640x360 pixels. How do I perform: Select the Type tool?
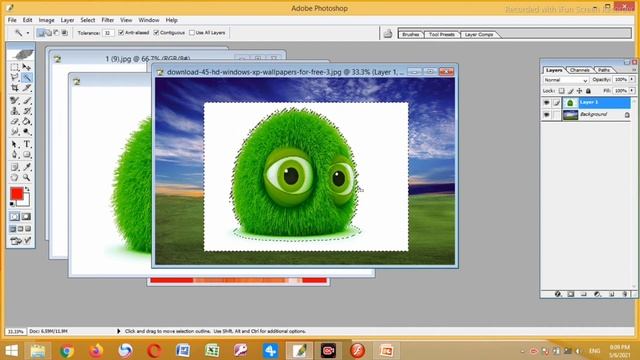point(27,144)
